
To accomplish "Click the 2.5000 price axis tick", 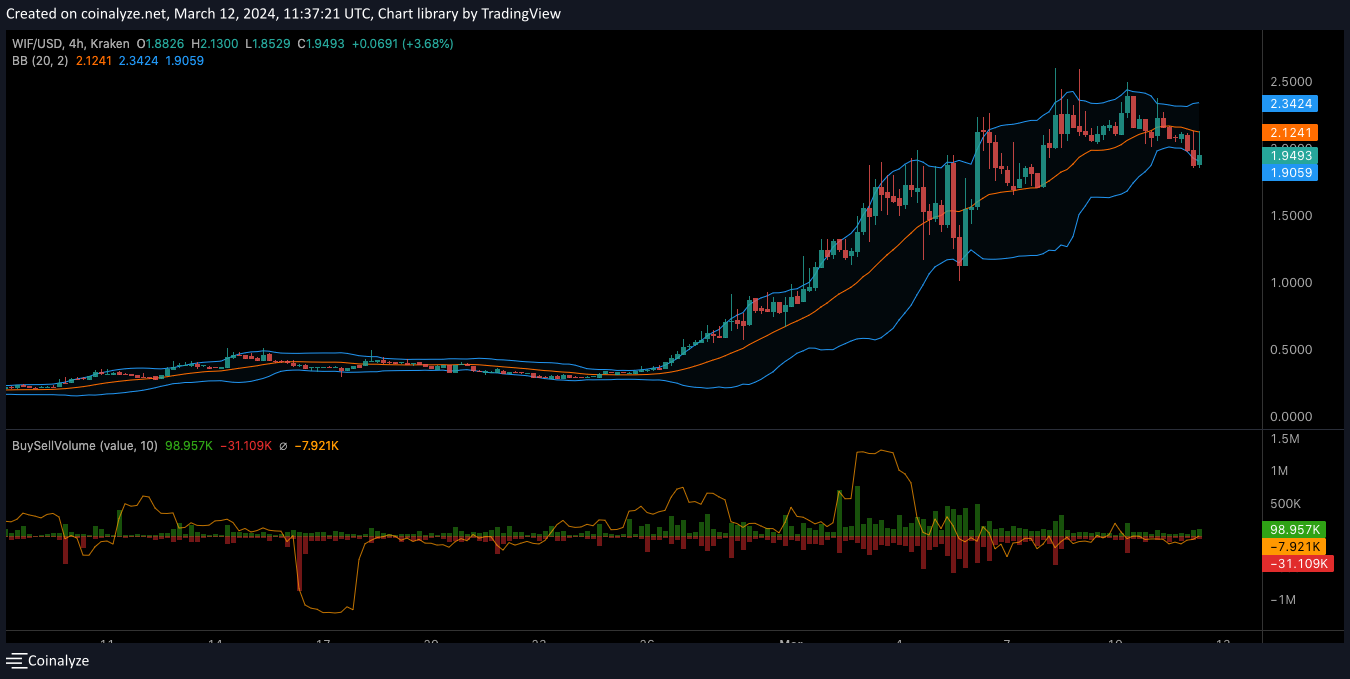I will tap(1291, 81).
